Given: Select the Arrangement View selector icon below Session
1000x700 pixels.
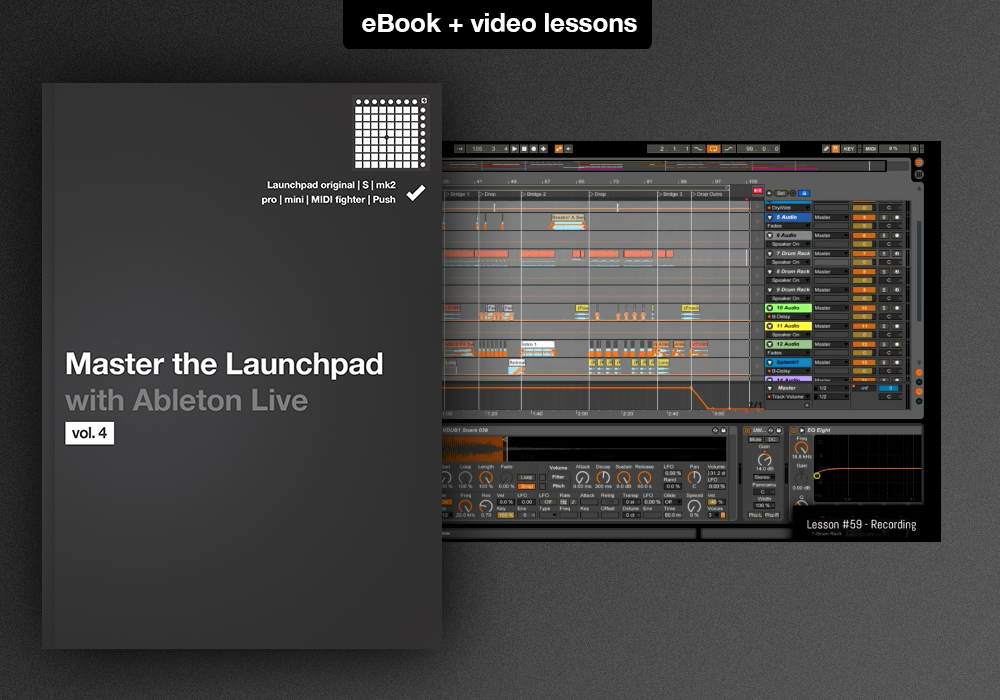Looking at the screenshot, I should pyautogui.click(x=919, y=175).
